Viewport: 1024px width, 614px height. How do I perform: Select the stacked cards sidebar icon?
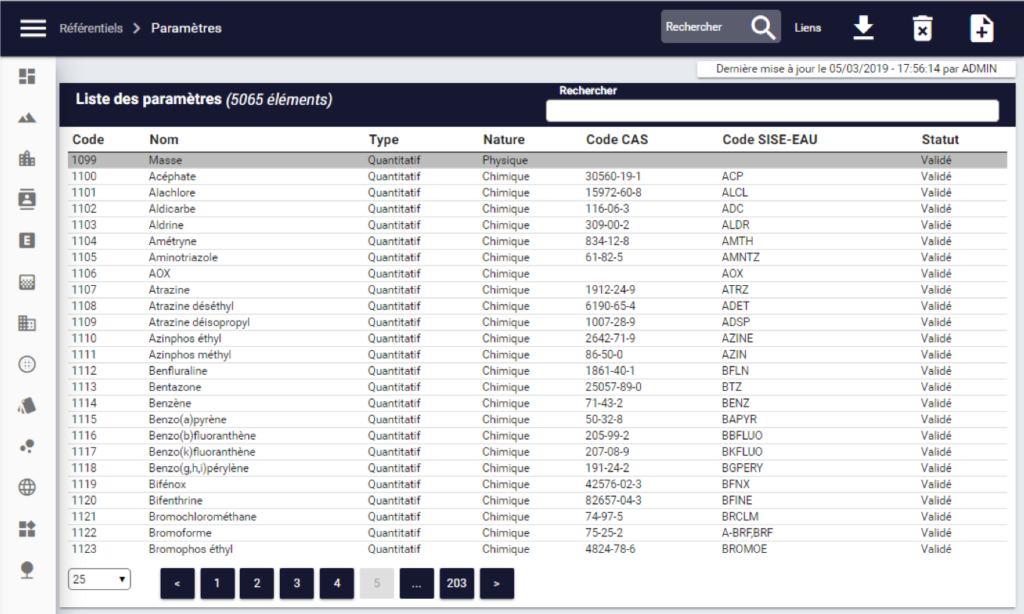coord(27,406)
